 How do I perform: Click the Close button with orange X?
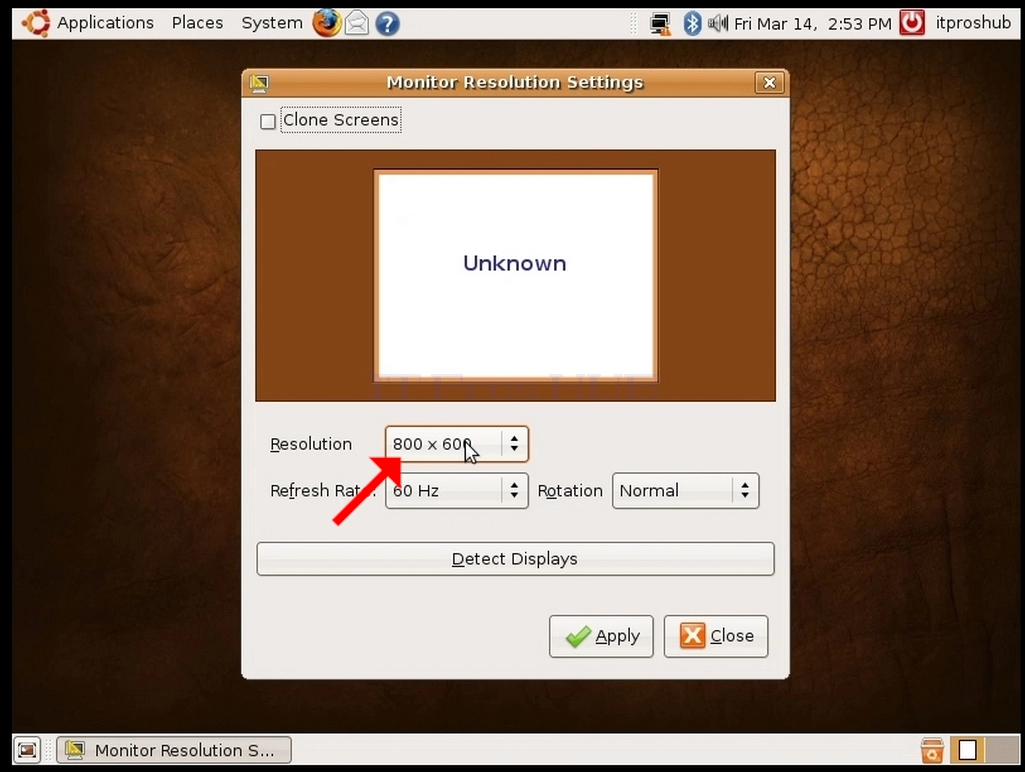pyautogui.click(x=716, y=636)
